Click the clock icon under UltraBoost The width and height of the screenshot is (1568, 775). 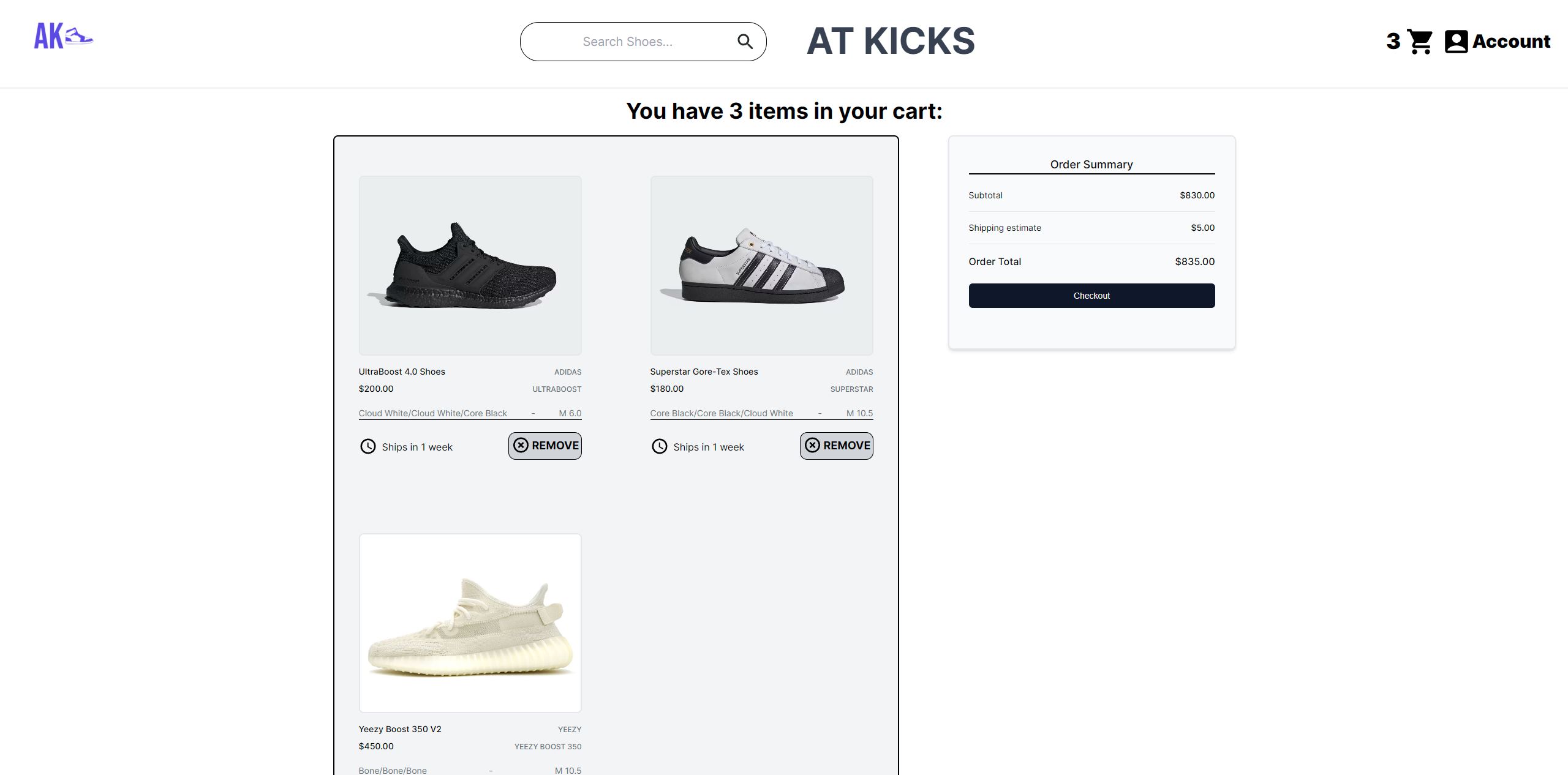click(x=367, y=446)
